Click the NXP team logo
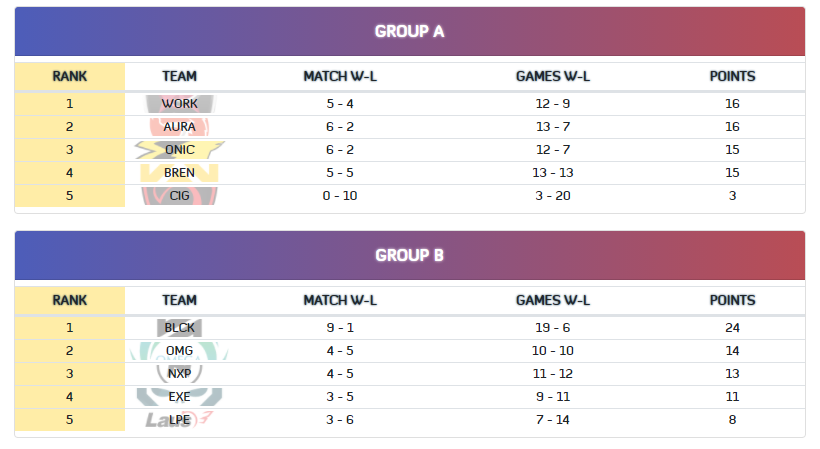Screen dimensions: 820x449 click(x=179, y=374)
